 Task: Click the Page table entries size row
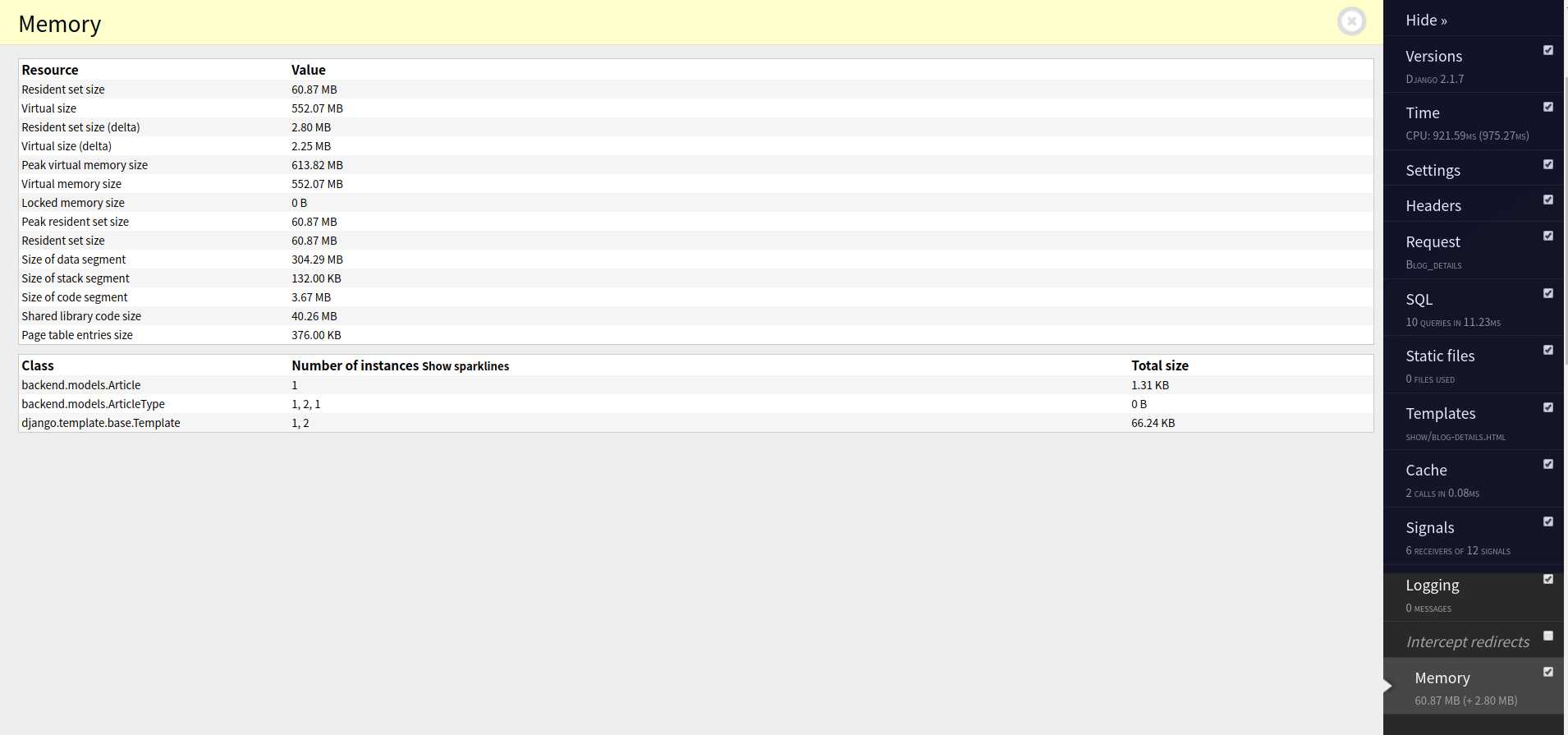click(x=695, y=335)
